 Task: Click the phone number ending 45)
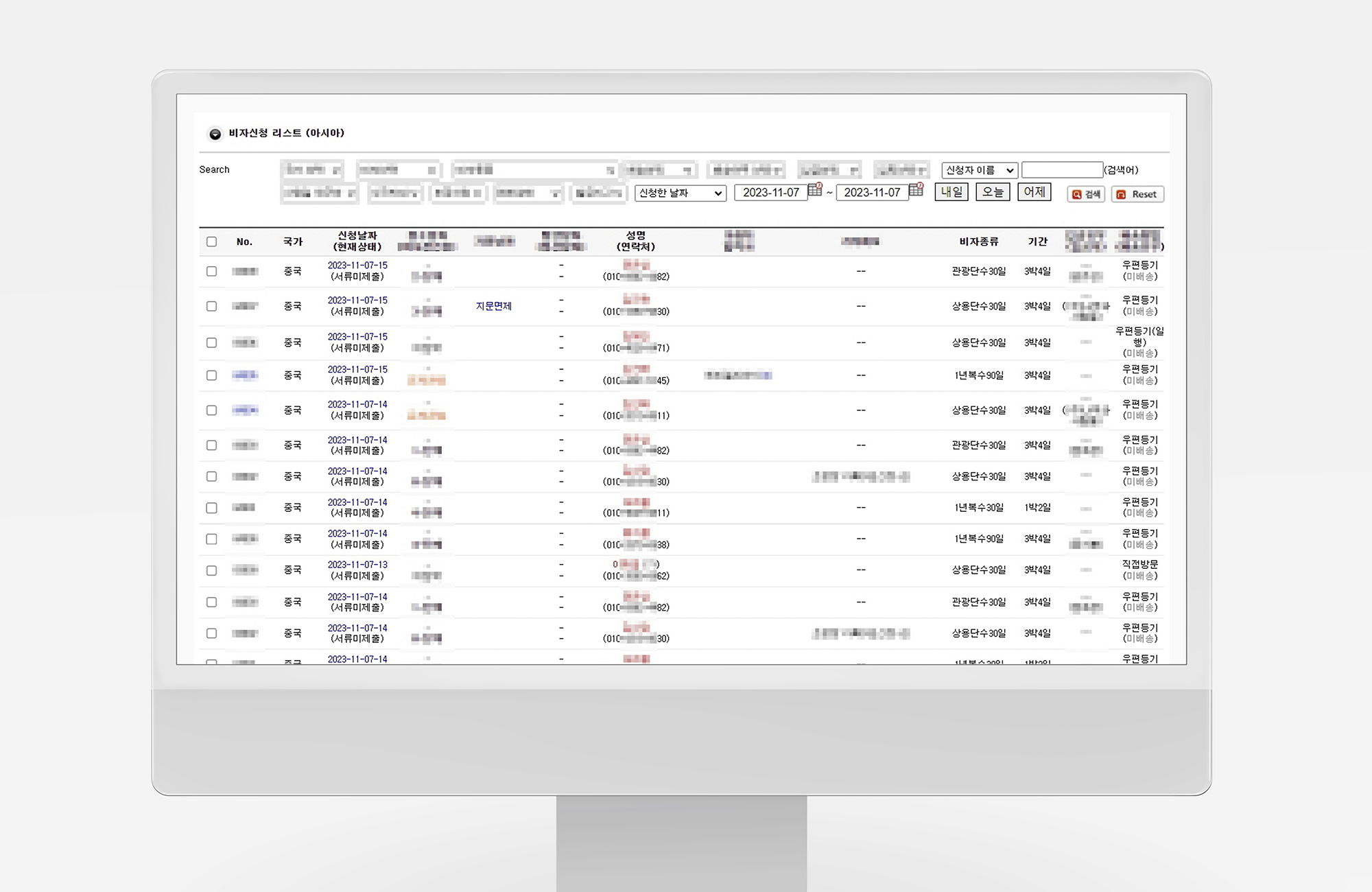(x=636, y=381)
